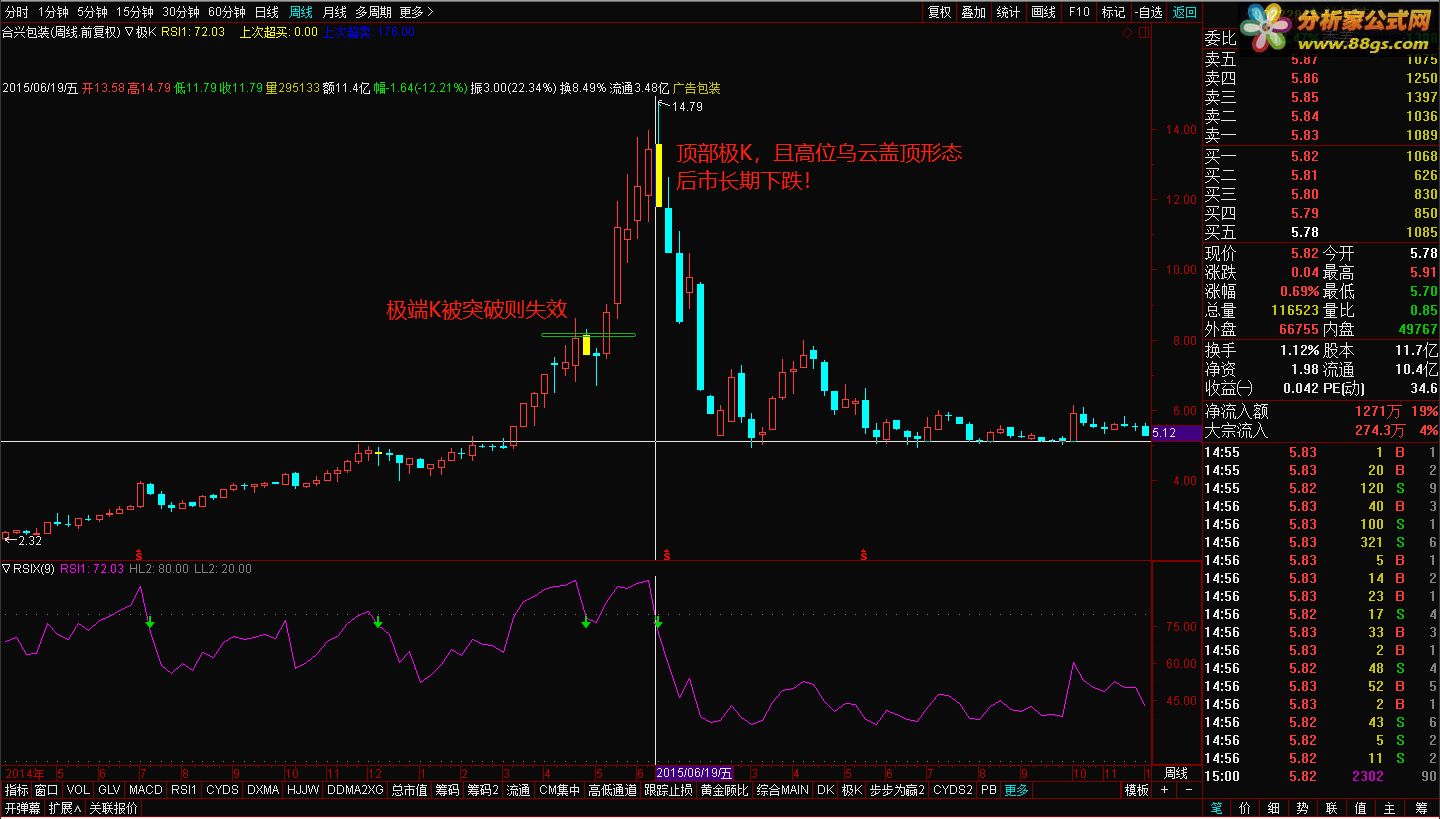
Task: Open the 统计 statistics tool
Action: 1009,12
